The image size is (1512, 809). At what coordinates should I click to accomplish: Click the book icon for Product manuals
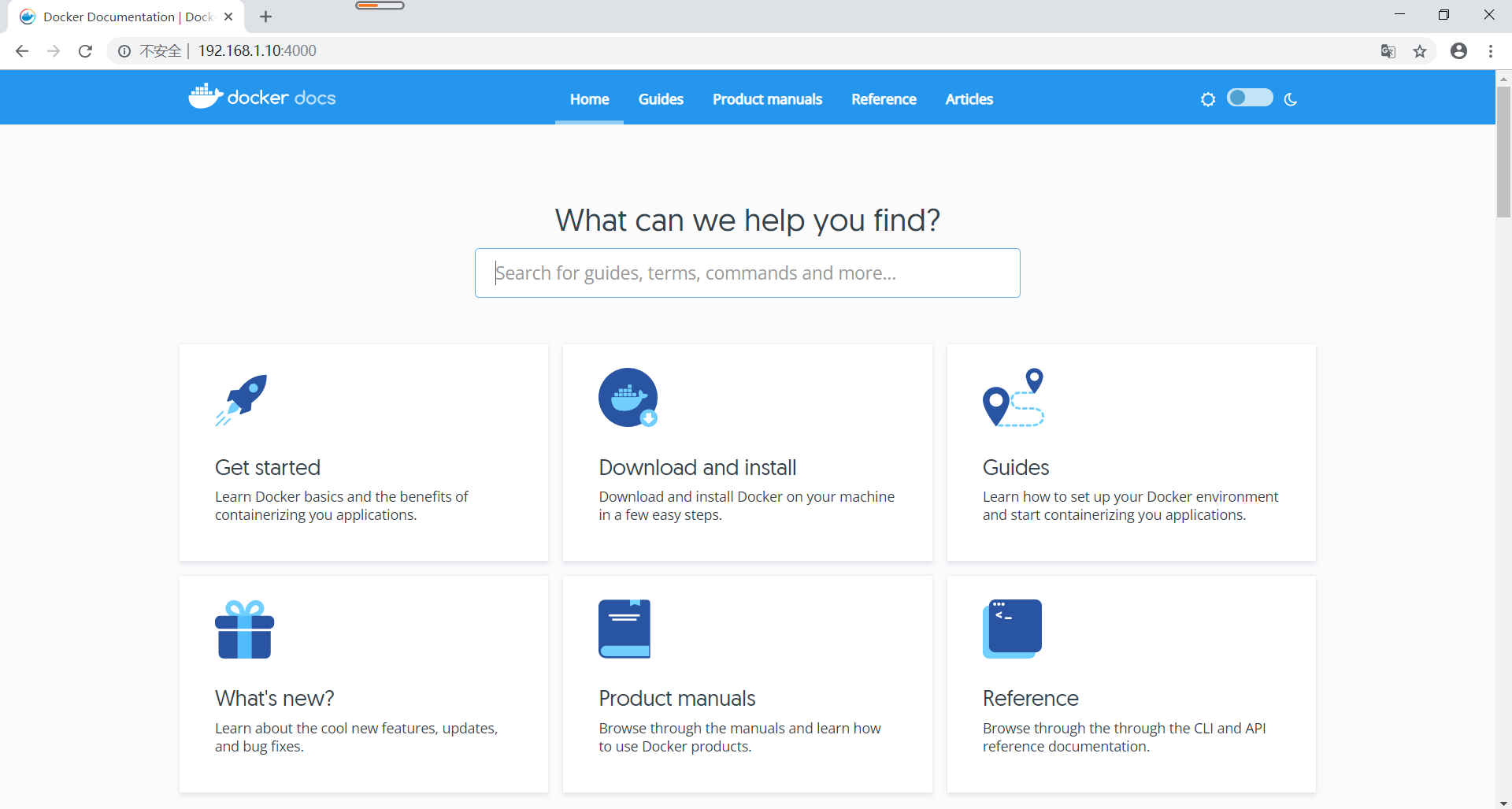click(624, 629)
